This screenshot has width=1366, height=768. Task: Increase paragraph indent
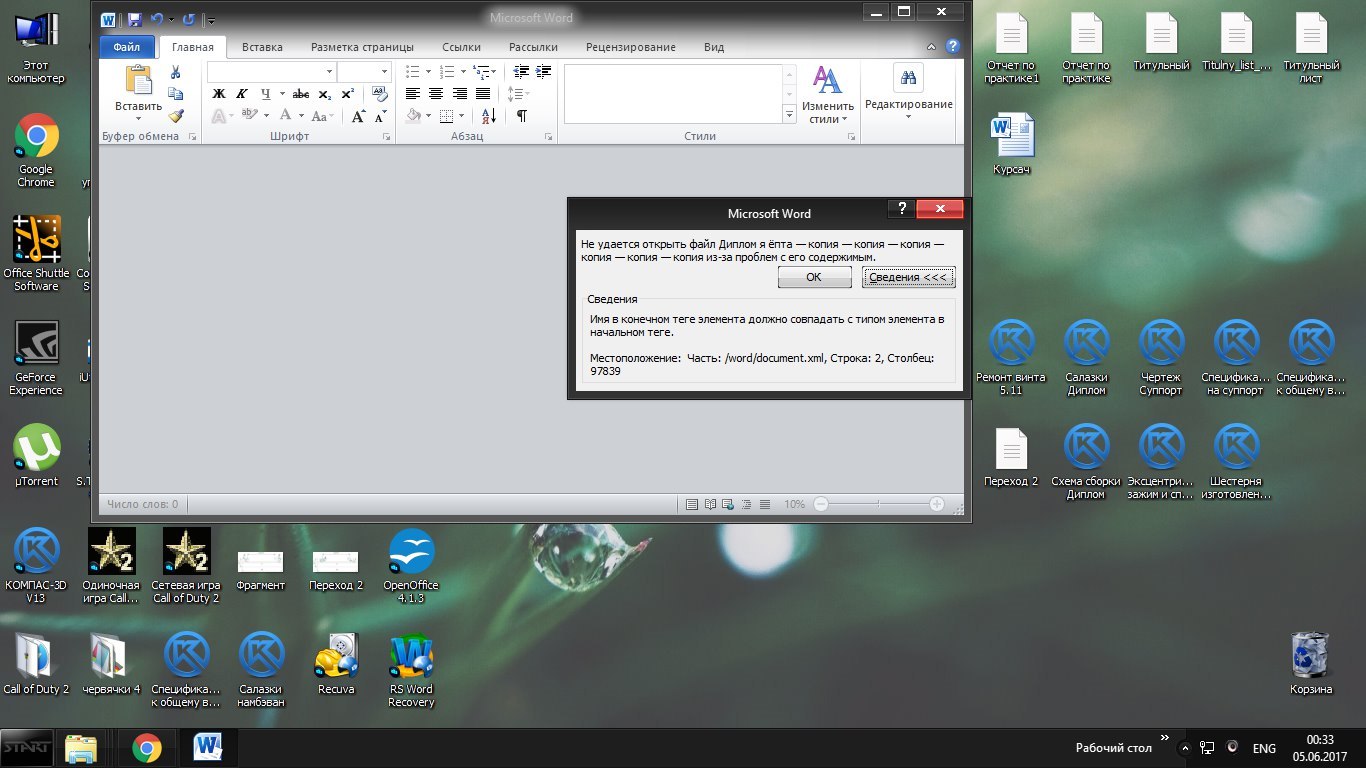coord(543,72)
